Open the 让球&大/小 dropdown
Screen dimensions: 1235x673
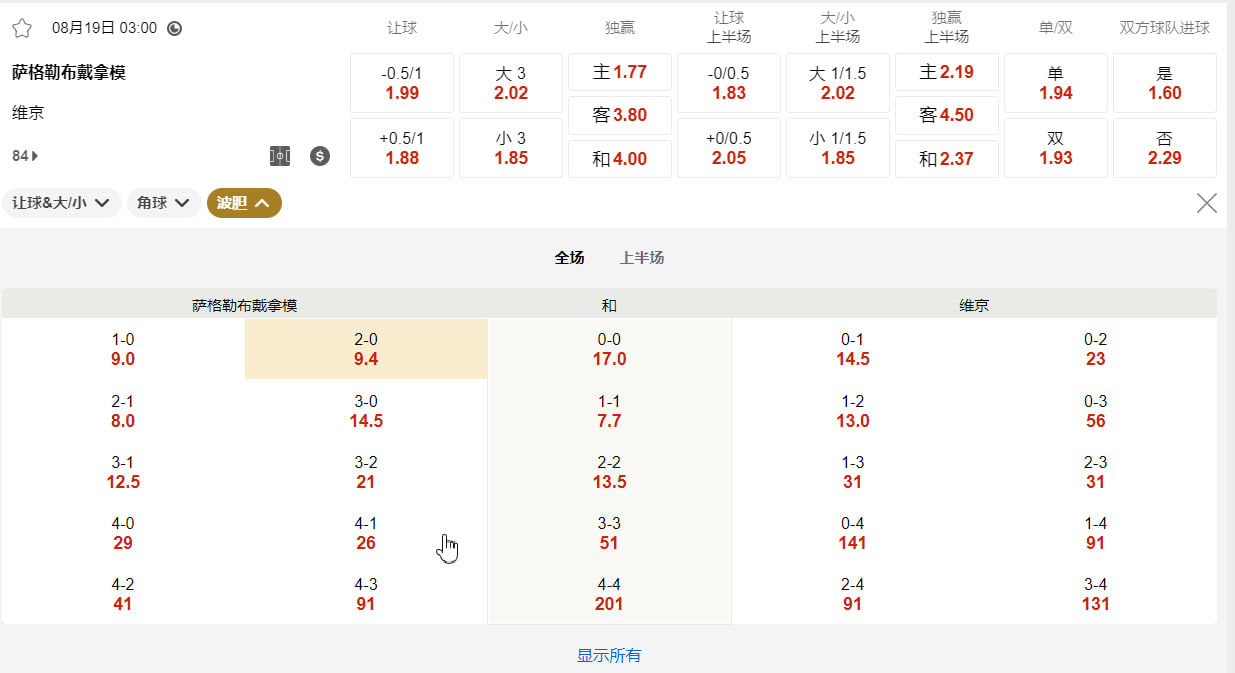[x=62, y=203]
